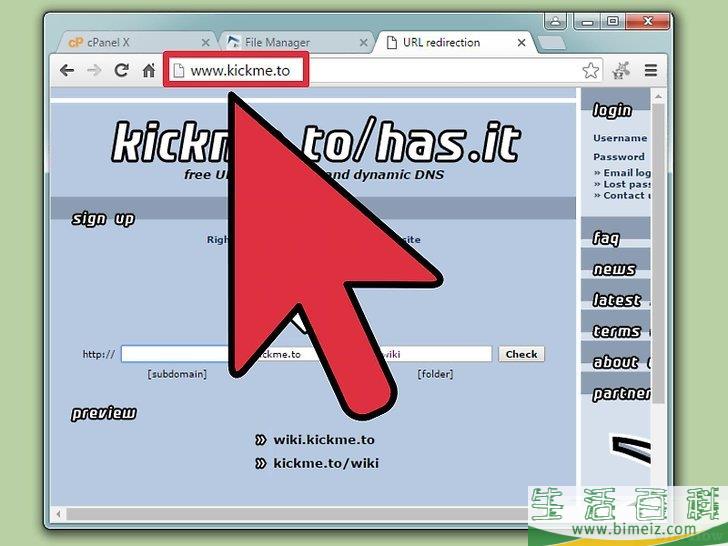Go back with the browser back arrow
This screenshot has height=546, width=728.
tap(67, 71)
